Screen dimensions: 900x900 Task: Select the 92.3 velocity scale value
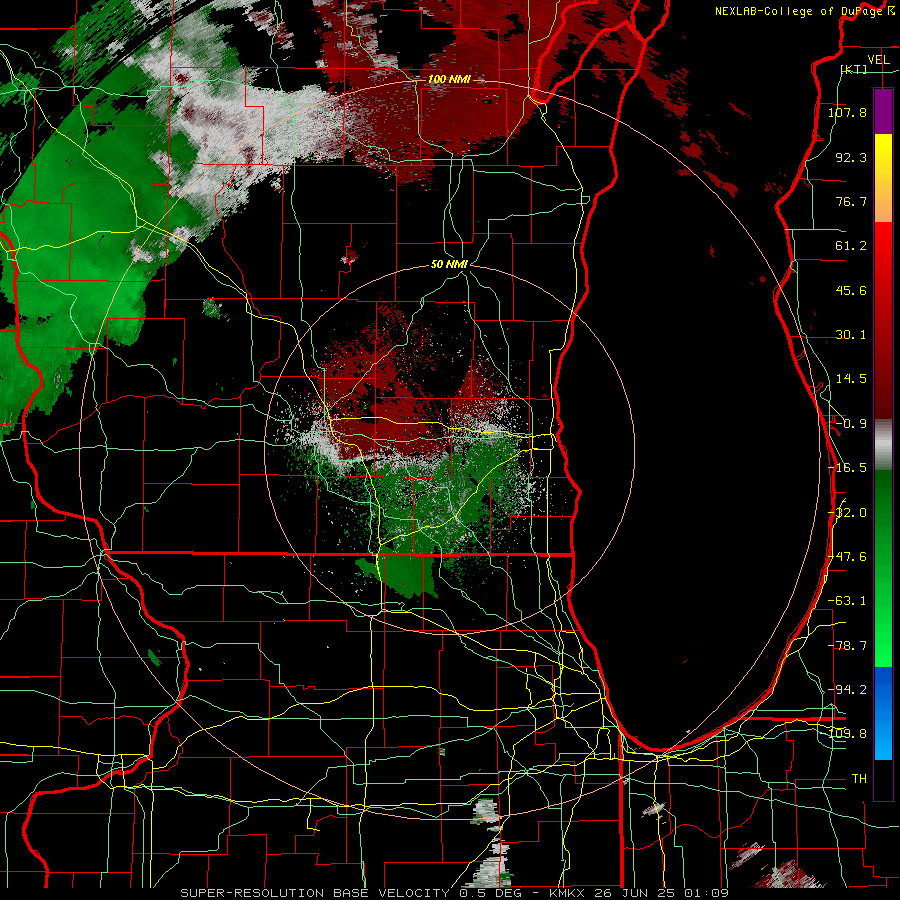coord(851,157)
